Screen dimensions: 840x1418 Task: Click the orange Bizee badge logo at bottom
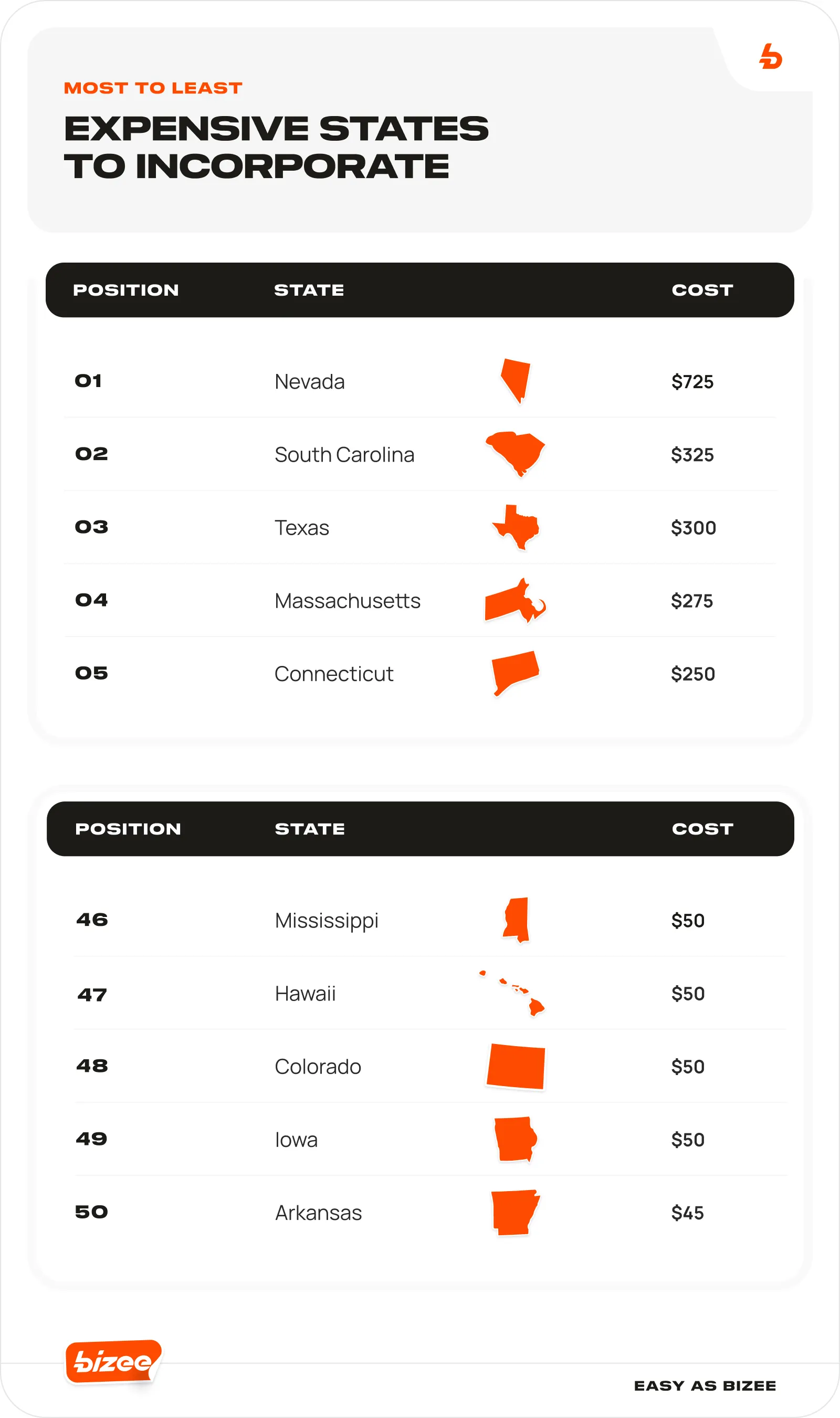[113, 1361]
